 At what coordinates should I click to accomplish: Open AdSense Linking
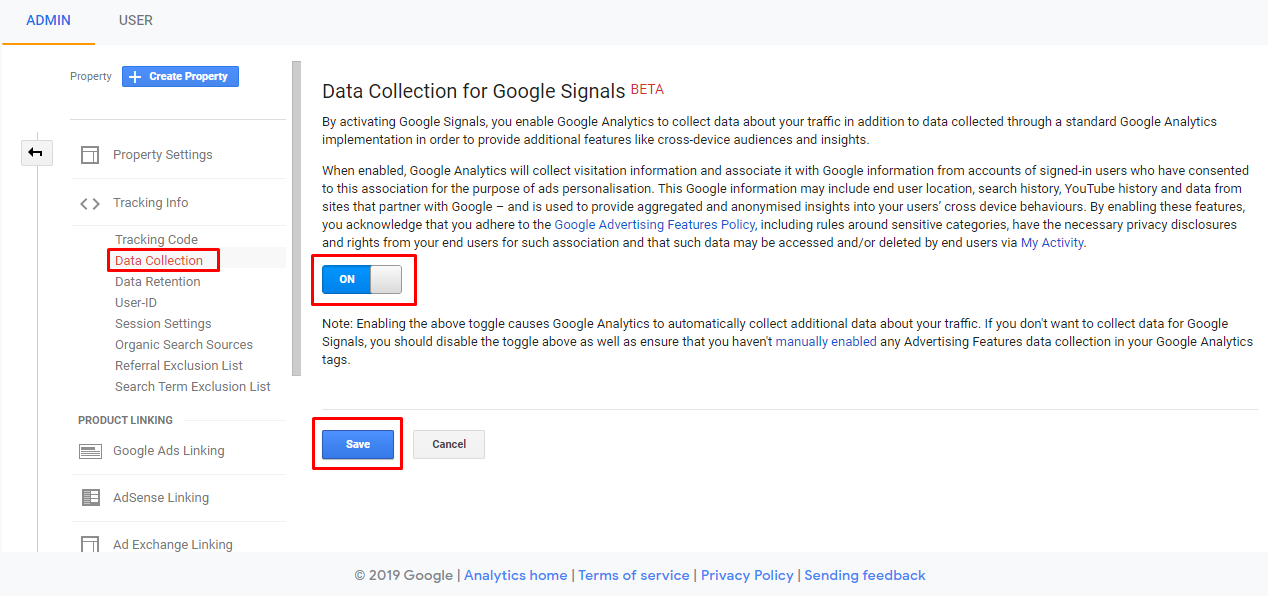click(x=161, y=498)
